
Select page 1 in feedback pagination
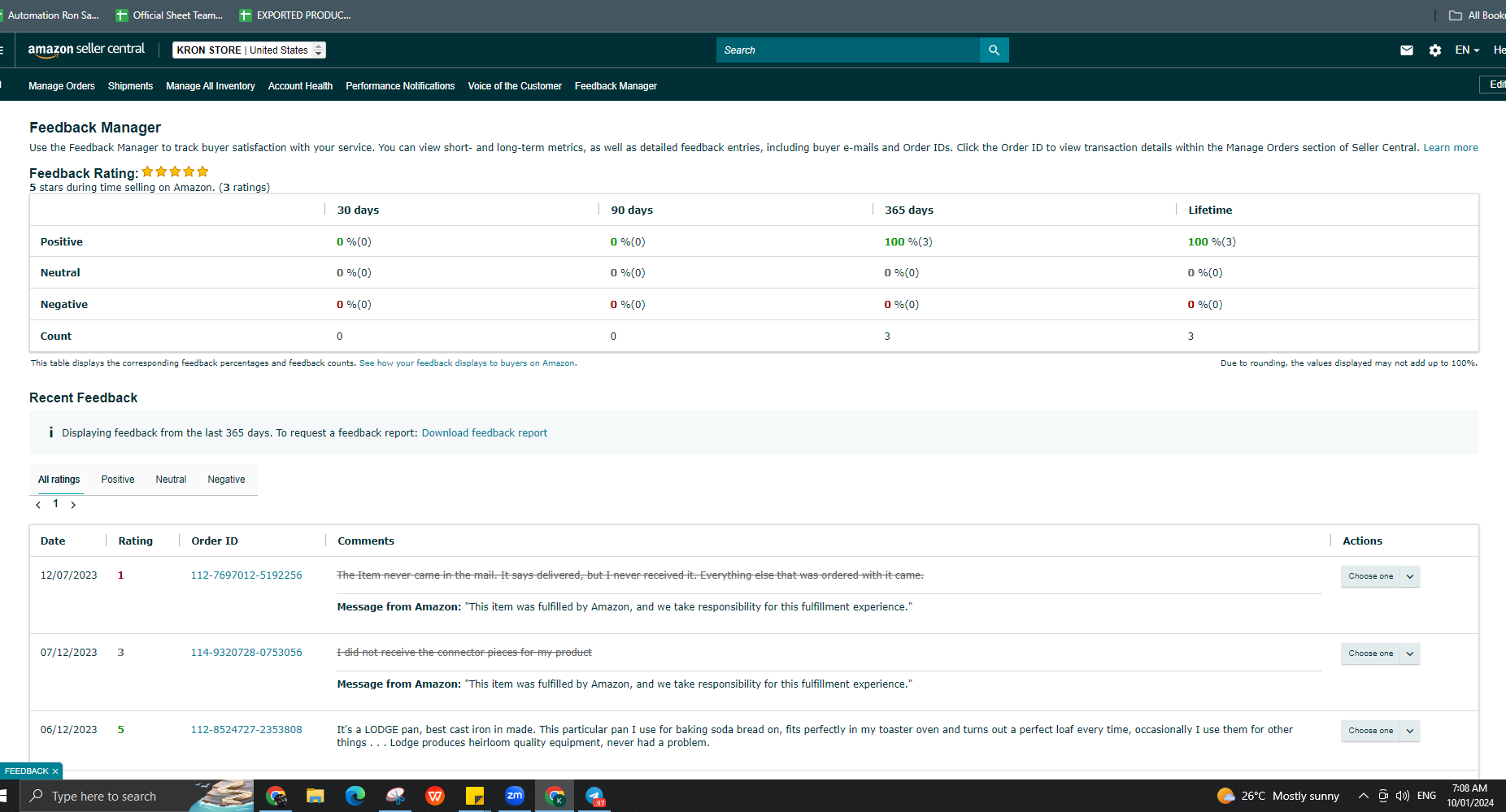click(x=55, y=504)
